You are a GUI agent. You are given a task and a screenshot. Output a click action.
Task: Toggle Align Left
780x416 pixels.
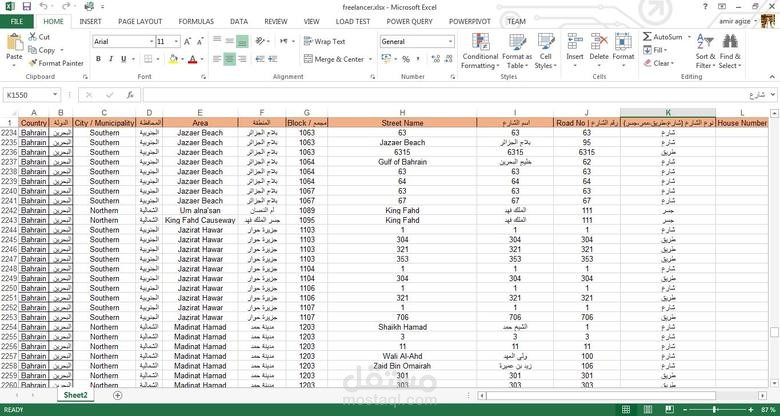pyautogui.click(x=217, y=59)
